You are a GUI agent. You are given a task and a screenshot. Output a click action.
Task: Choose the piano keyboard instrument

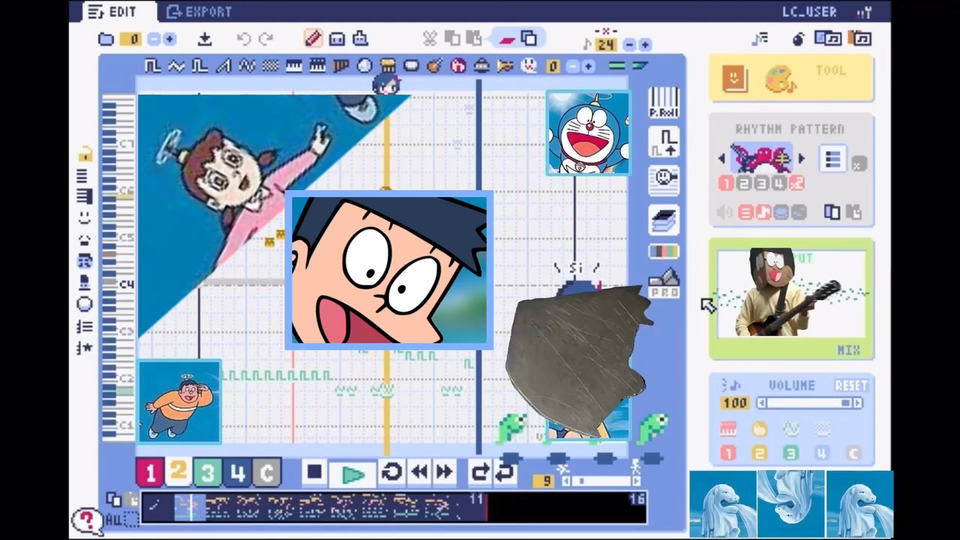click(294, 66)
